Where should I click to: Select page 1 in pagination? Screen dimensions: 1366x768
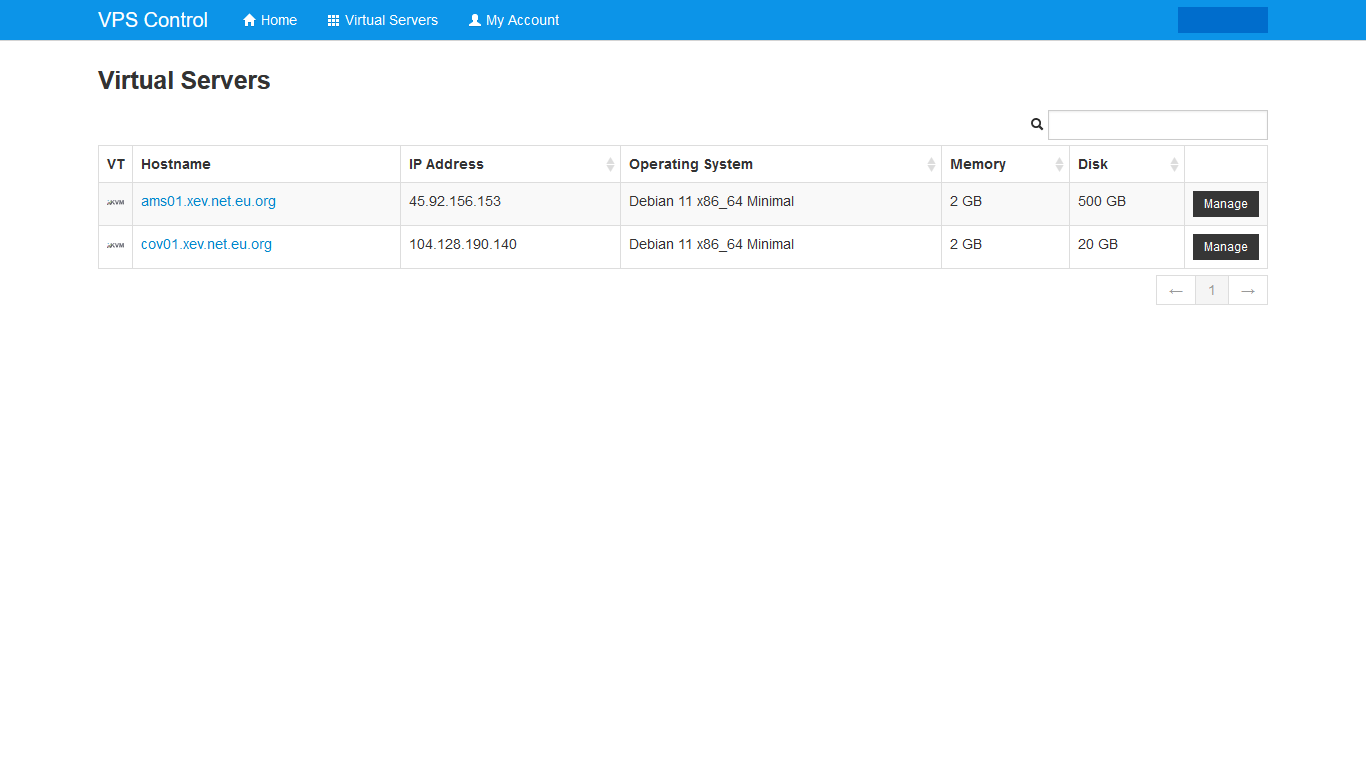1212,291
